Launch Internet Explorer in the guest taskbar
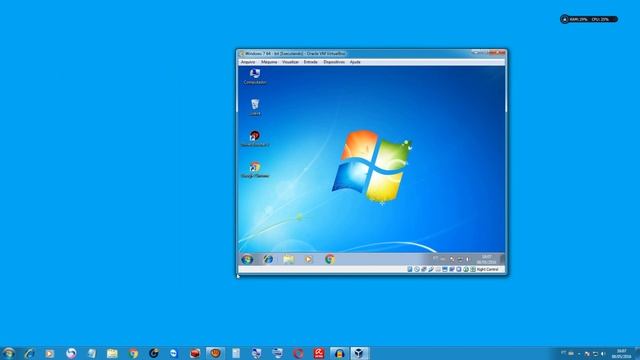The image size is (640, 360). (x=268, y=259)
